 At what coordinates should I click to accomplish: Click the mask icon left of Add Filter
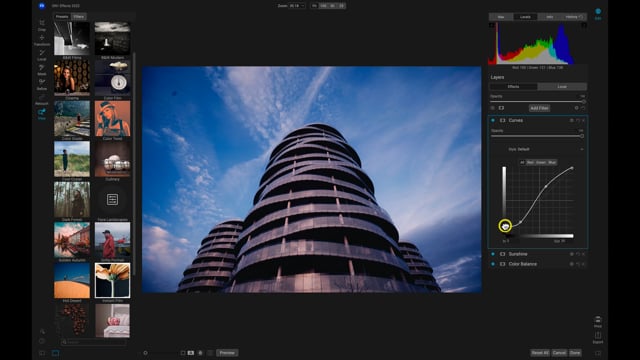pyautogui.click(x=501, y=108)
